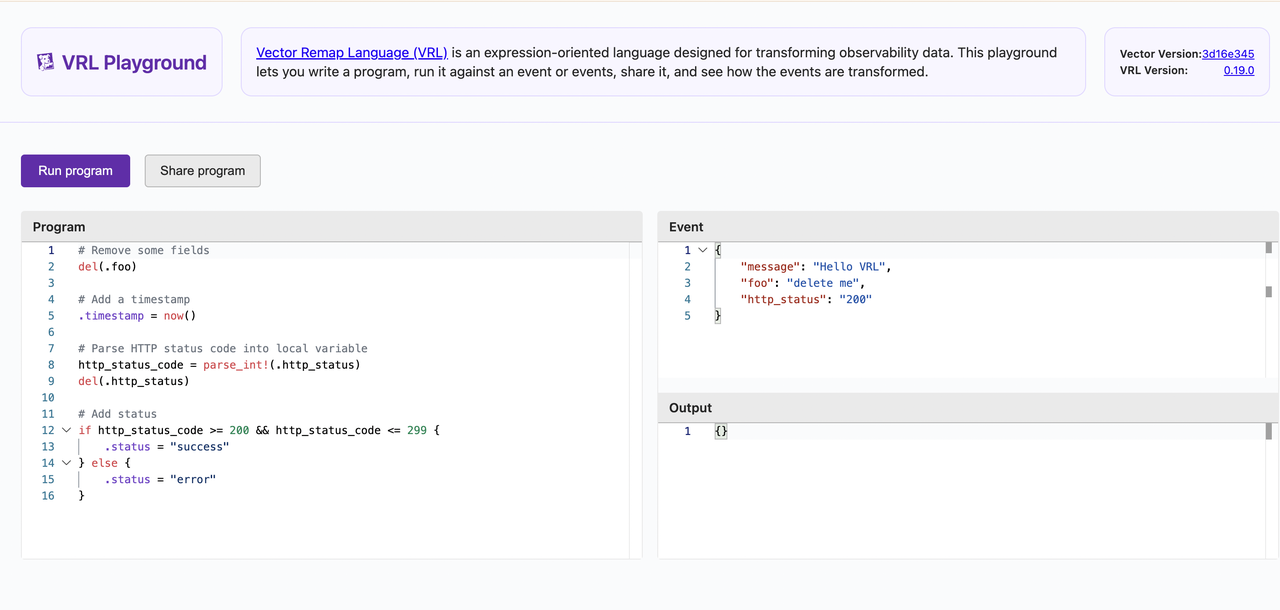Click the "success" string on line 13
The image size is (1280, 610).
[199, 447]
